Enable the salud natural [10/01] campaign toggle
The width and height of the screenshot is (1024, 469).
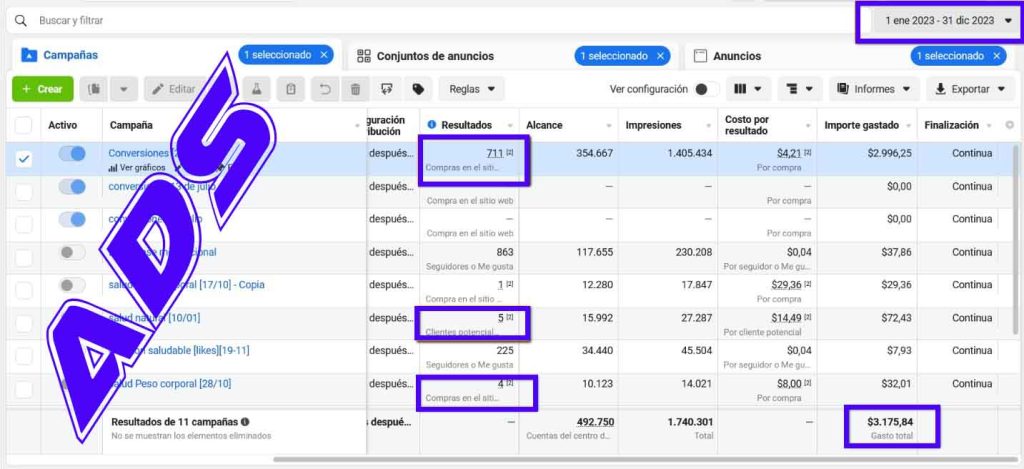coord(72,318)
